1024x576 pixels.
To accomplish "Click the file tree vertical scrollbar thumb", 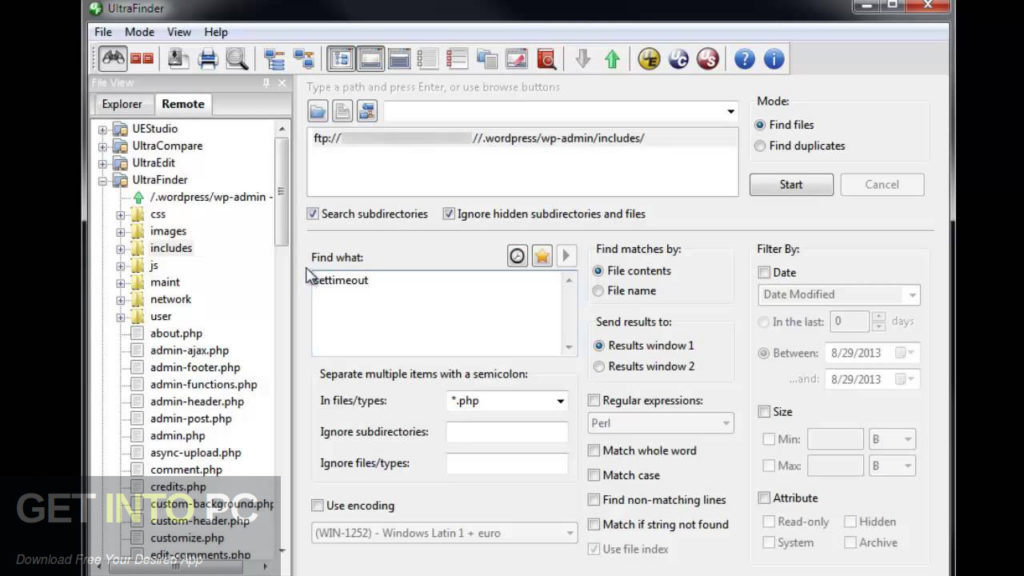I will pos(281,191).
